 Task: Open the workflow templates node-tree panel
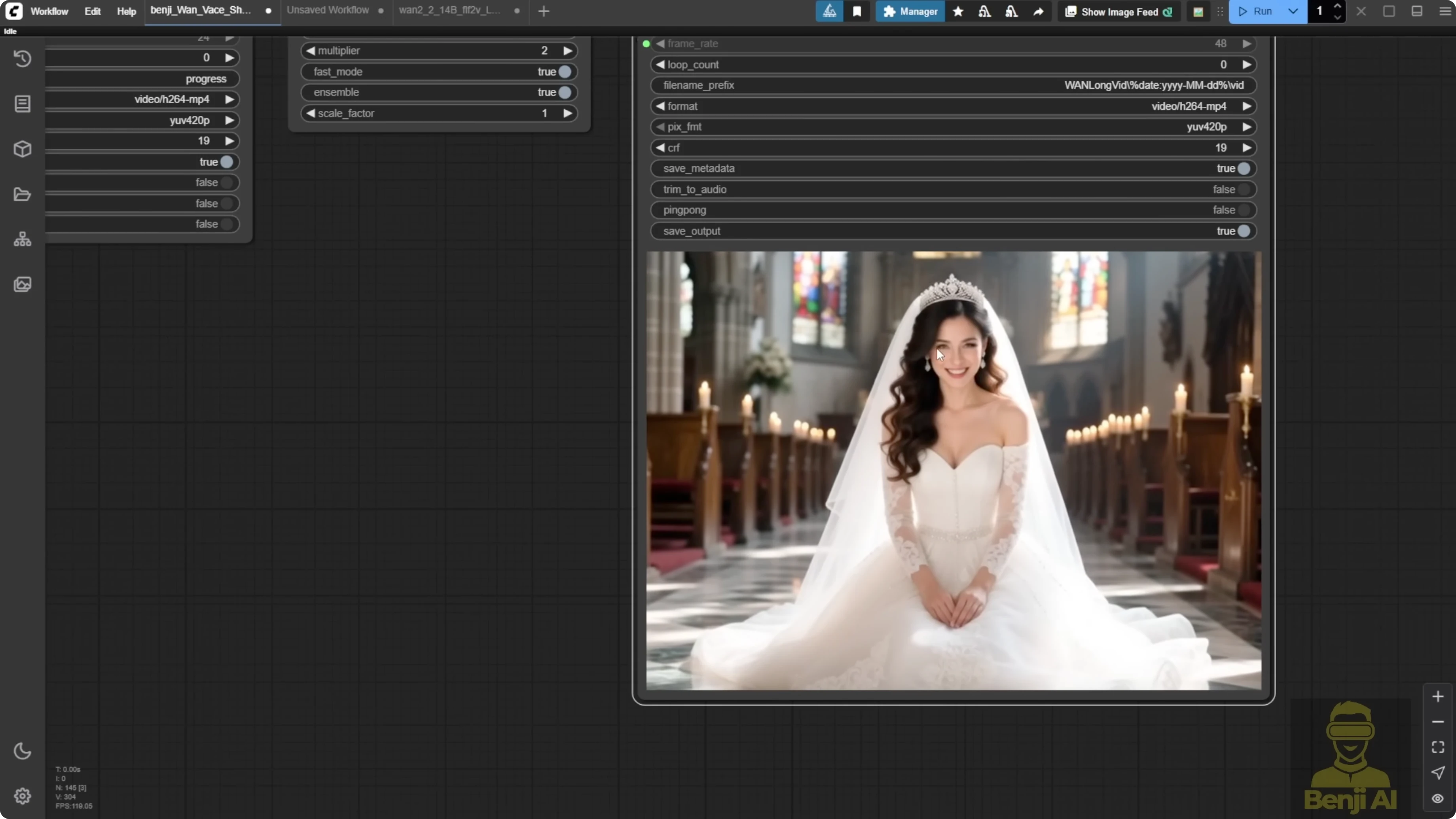coord(23,239)
